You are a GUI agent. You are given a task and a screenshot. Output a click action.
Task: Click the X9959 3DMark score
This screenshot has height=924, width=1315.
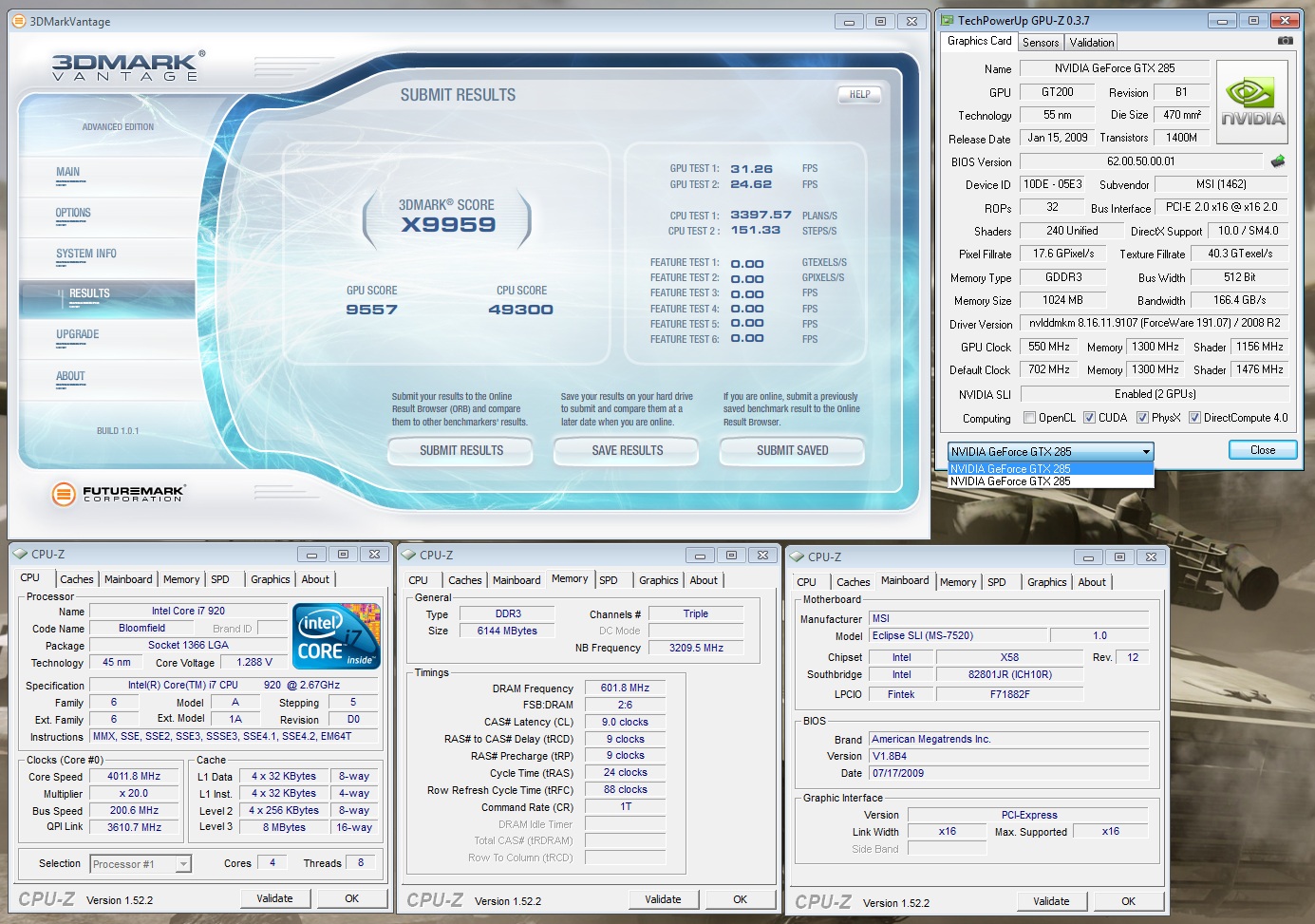[x=448, y=225]
